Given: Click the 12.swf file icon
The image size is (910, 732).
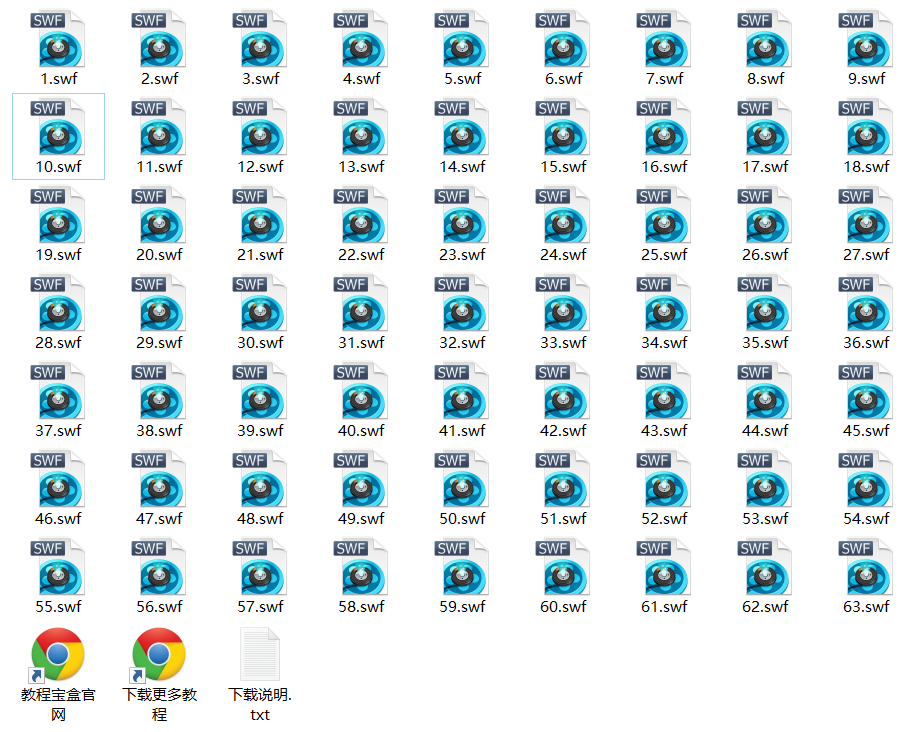Looking at the screenshot, I should pyautogui.click(x=260, y=127).
